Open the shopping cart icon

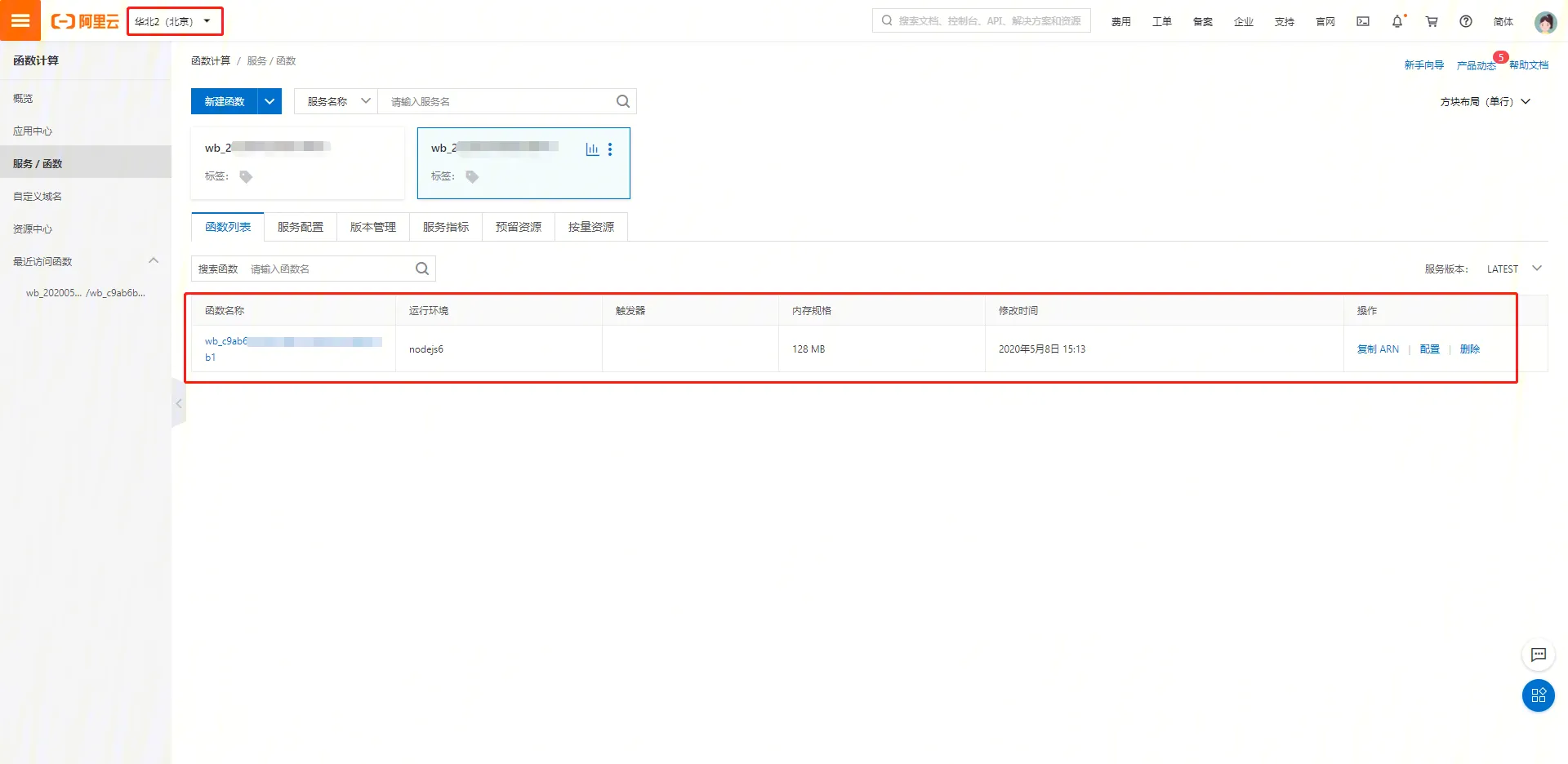click(x=1432, y=21)
